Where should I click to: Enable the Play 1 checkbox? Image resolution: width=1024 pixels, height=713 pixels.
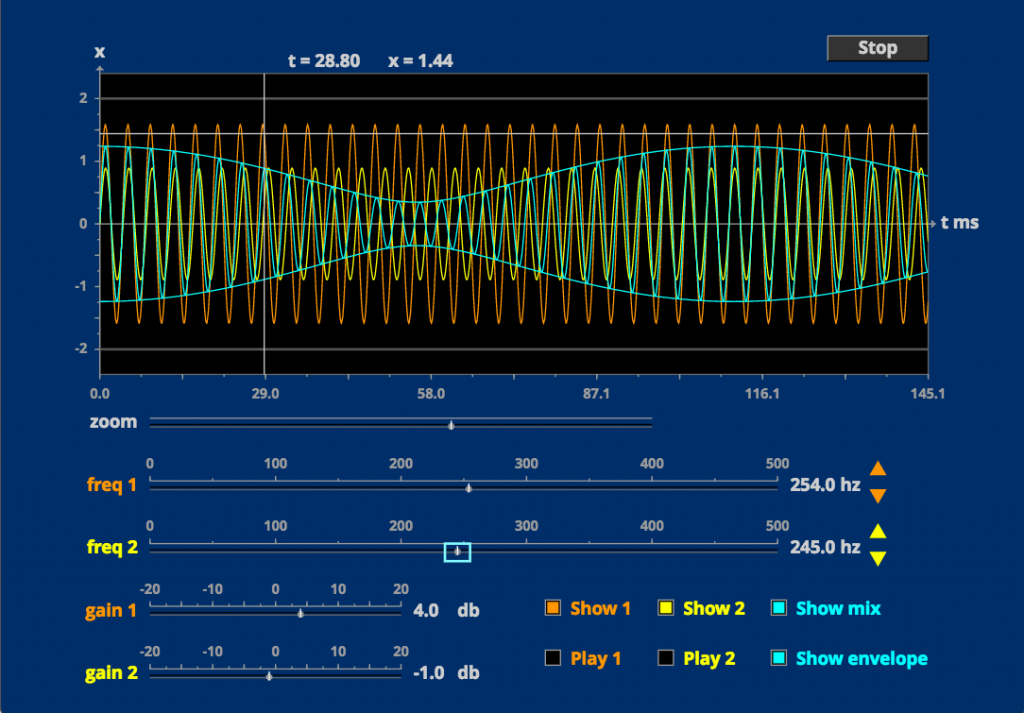pyautogui.click(x=553, y=658)
